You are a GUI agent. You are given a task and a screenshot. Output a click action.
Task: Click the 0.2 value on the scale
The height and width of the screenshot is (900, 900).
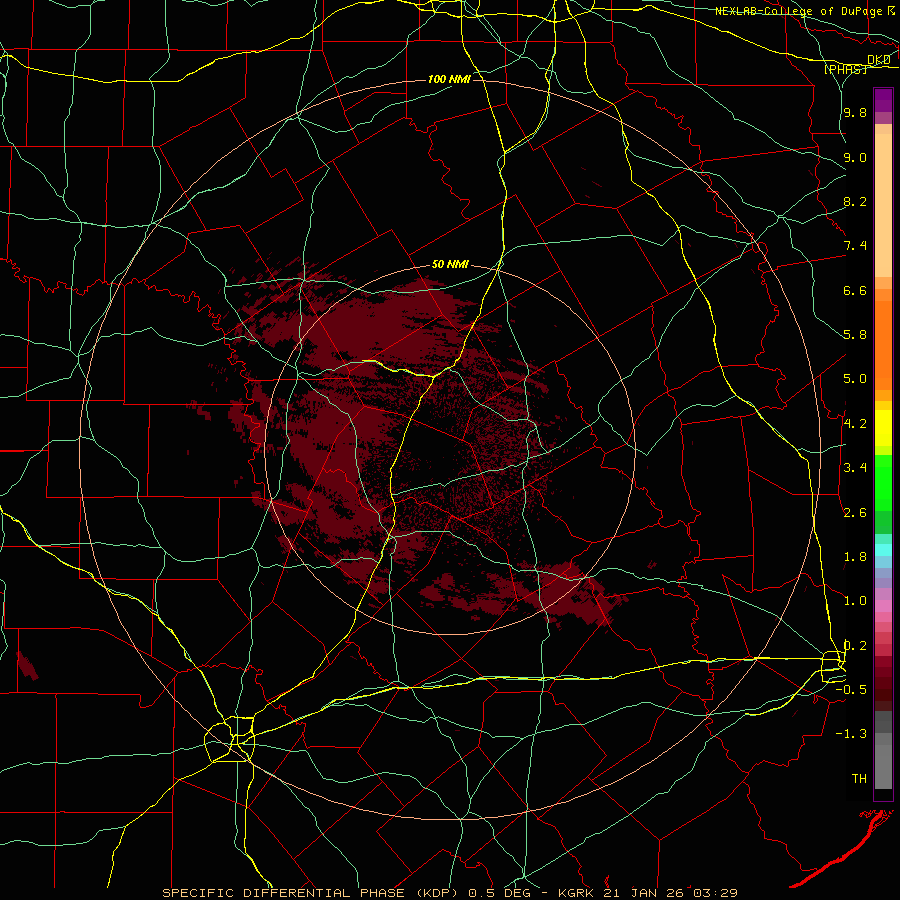pos(855,646)
